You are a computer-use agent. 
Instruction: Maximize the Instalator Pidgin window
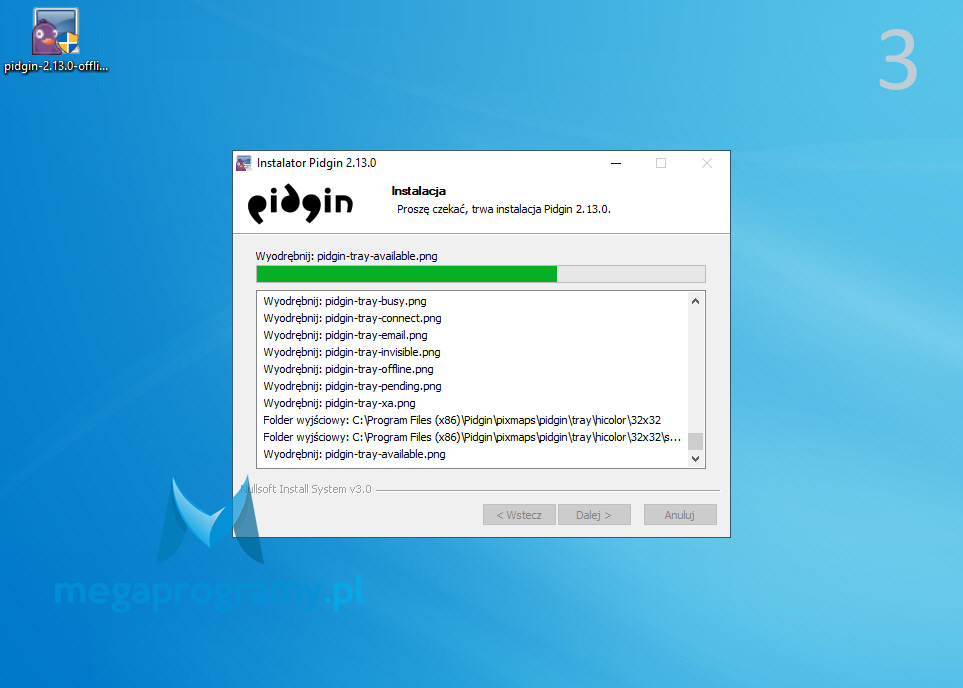click(661, 163)
